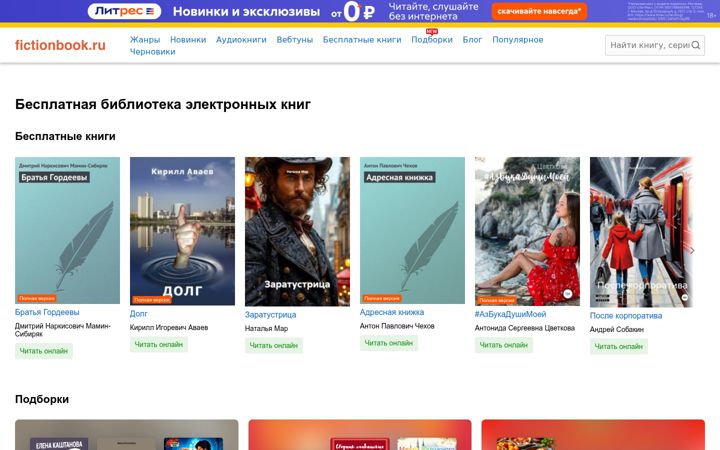Click Читать онлайн under Адресная книжка
Image resolution: width=720 pixels, height=450 pixels.
click(x=388, y=343)
